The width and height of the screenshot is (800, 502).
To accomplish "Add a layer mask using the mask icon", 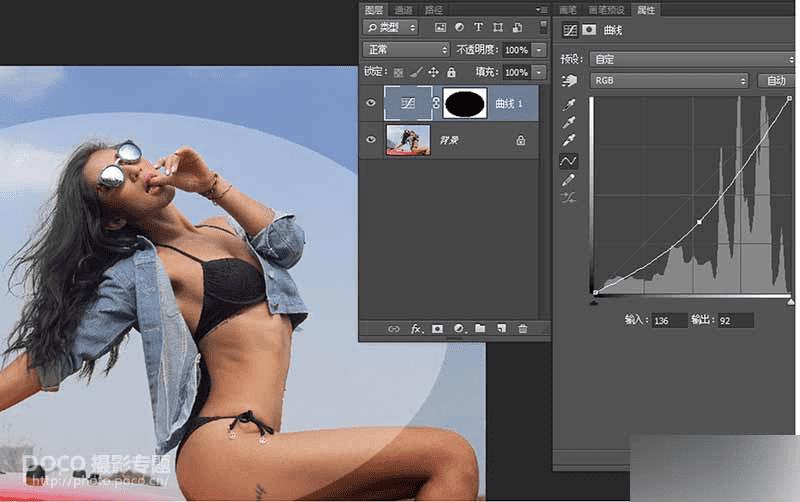I will click(437, 328).
